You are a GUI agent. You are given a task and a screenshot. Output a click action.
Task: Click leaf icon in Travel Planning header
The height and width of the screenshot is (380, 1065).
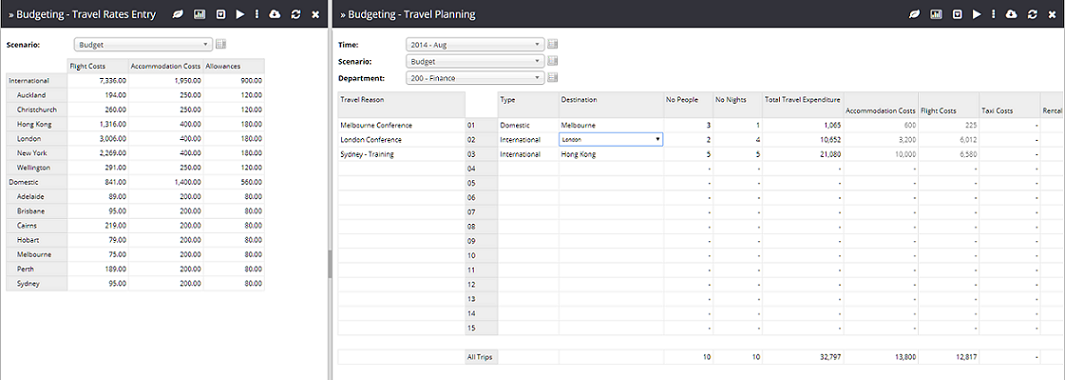(x=915, y=14)
